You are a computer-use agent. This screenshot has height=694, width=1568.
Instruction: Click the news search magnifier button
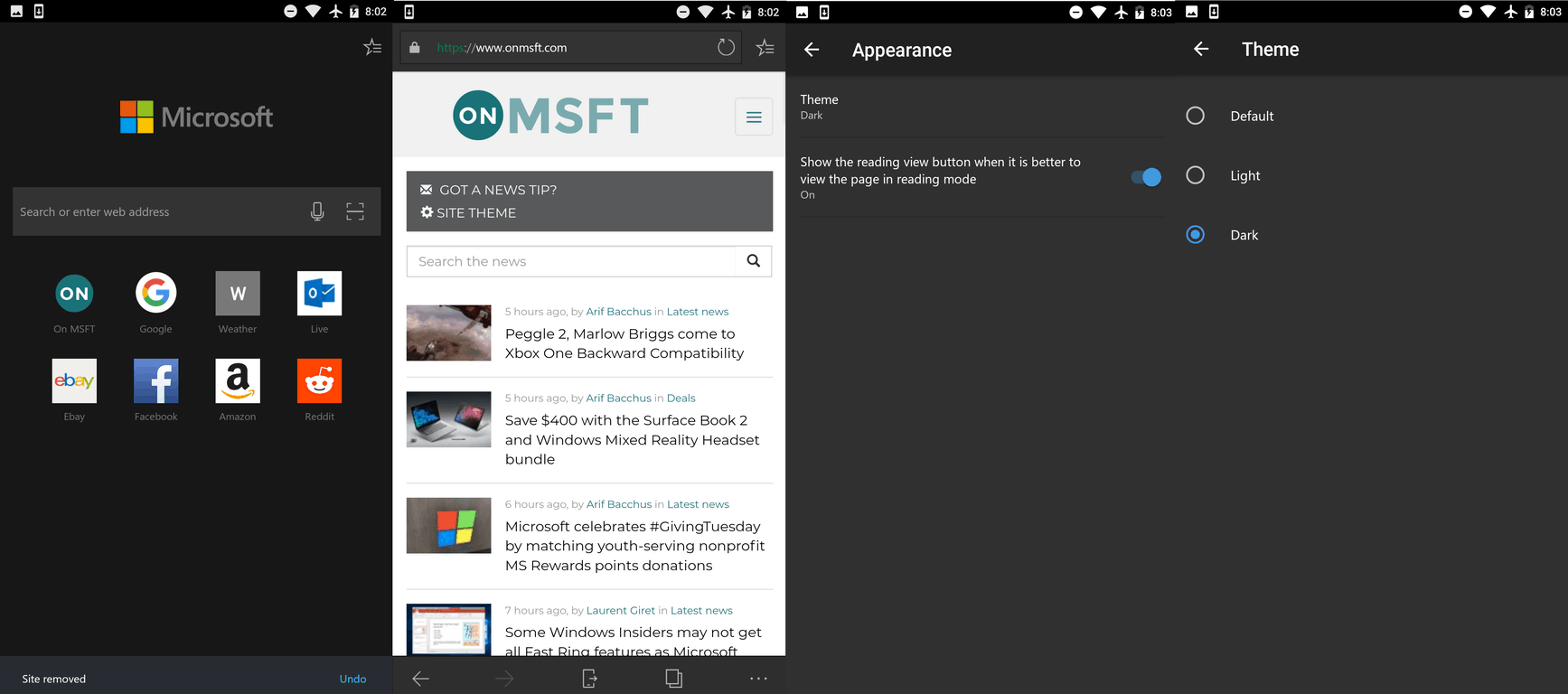754,261
